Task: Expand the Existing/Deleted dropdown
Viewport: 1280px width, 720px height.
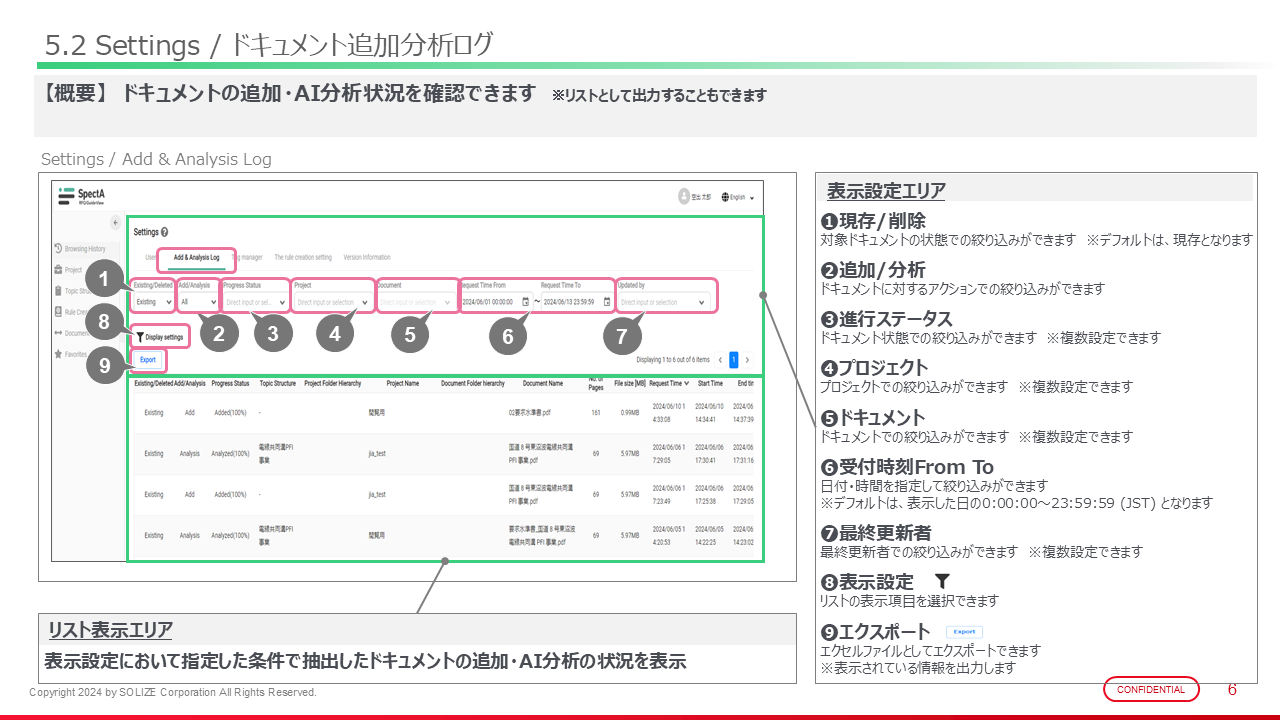Action: click(x=154, y=301)
